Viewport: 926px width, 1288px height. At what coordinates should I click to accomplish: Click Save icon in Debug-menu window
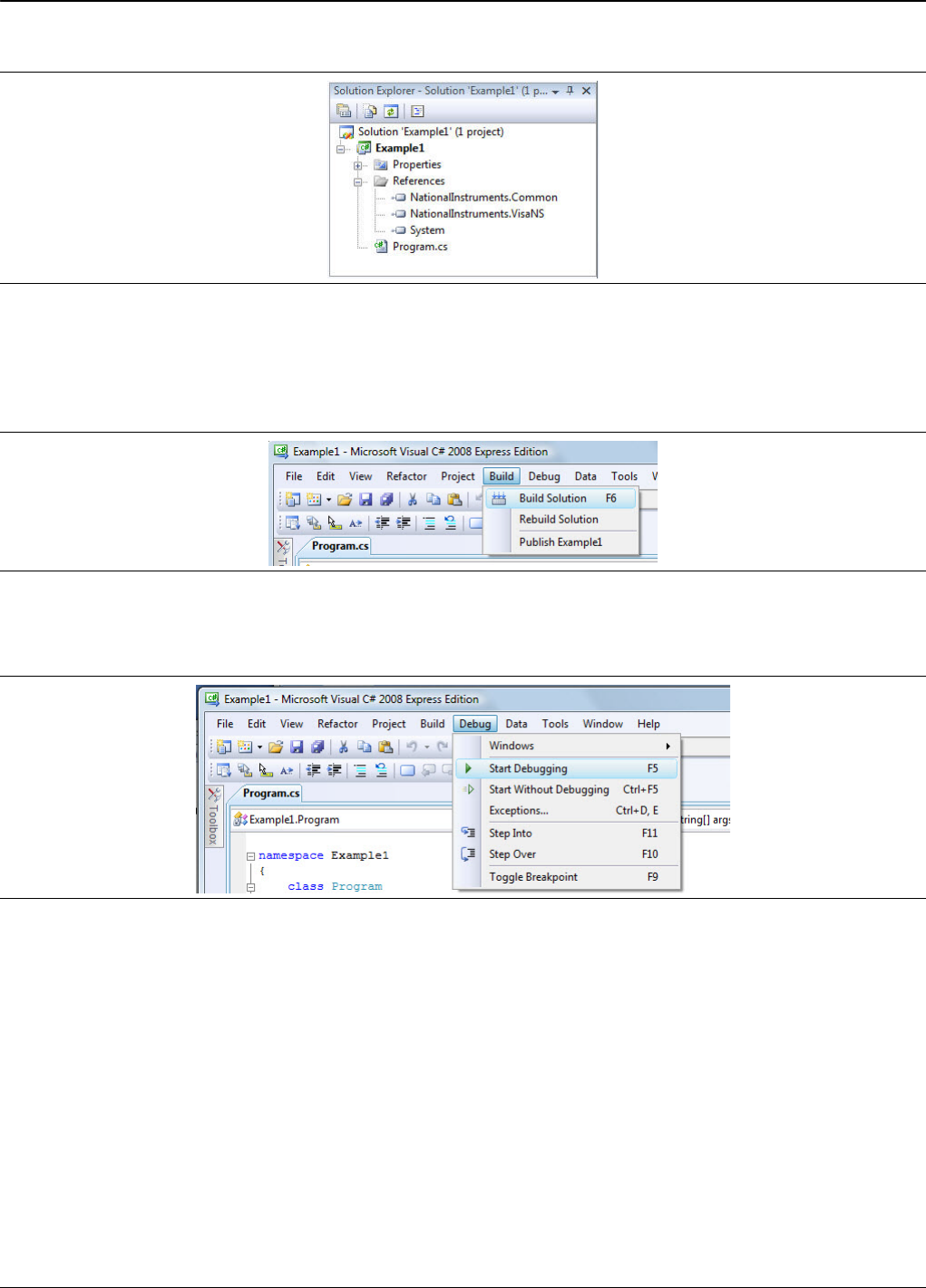click(x=297, y=746)
